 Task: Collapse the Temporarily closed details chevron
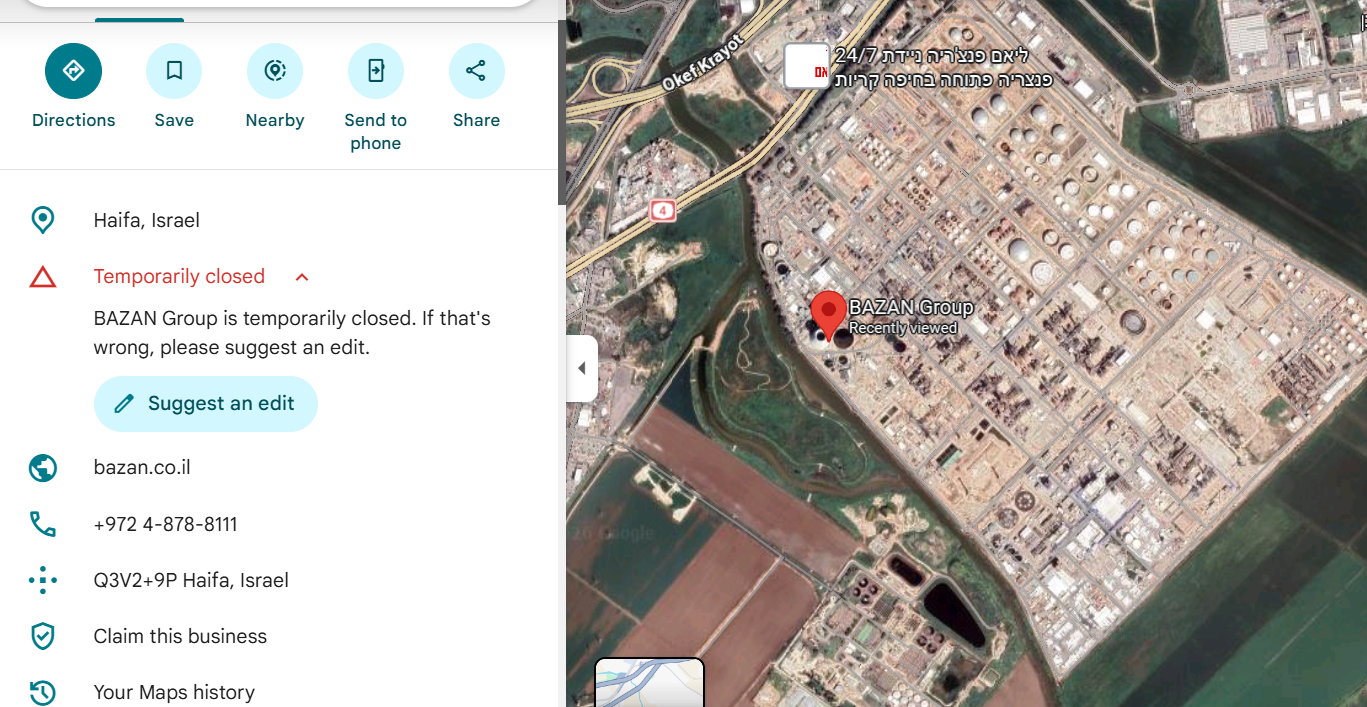point(302,277)
